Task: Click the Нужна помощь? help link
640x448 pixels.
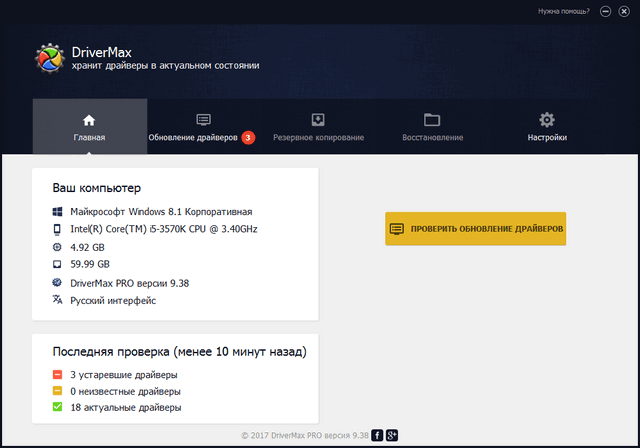Action: tap(563, 11)
